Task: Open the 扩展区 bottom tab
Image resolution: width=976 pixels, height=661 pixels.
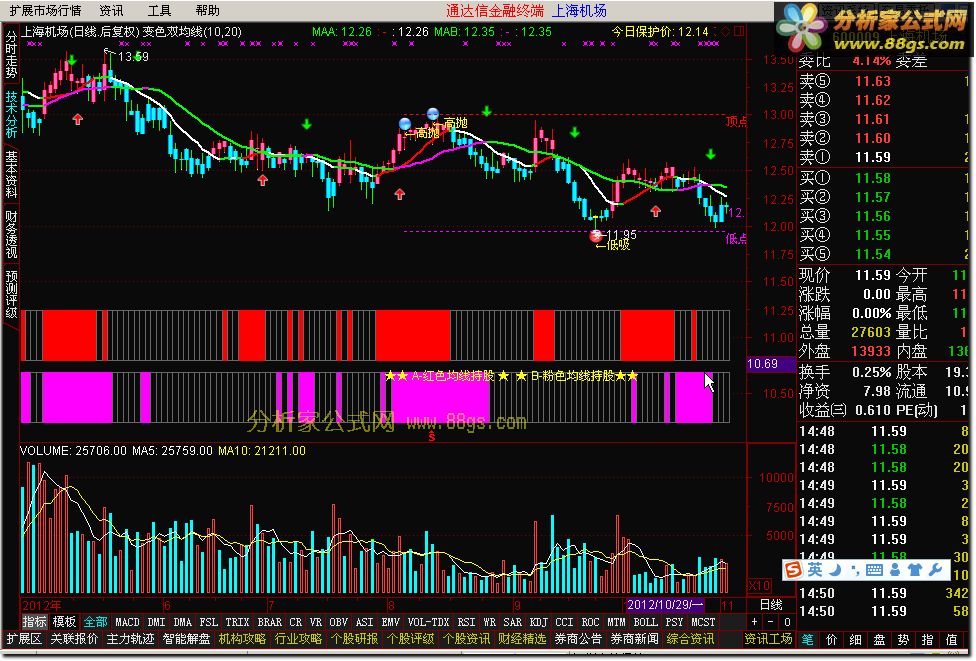Action: click(x=24, y=639)
